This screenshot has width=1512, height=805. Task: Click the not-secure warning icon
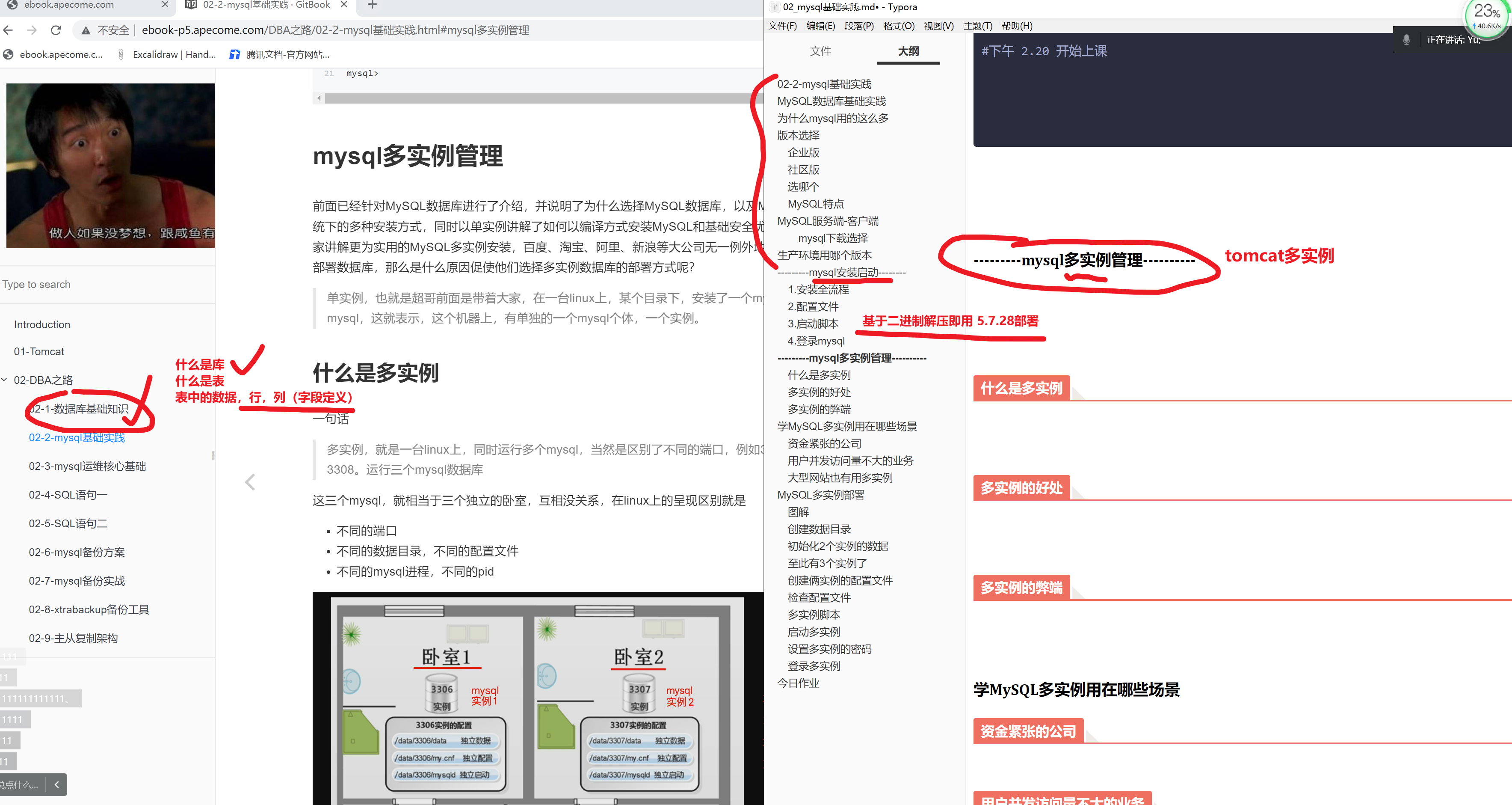point(86,30)
